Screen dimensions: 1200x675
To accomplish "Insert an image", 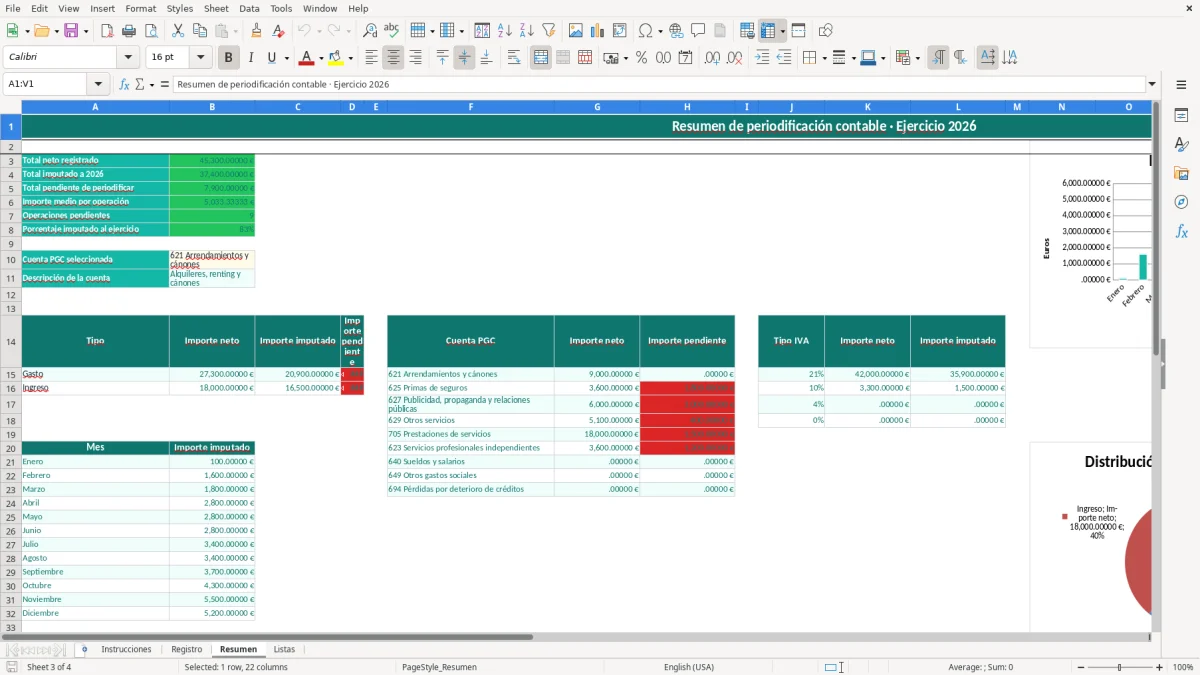I will click(575, 31).
